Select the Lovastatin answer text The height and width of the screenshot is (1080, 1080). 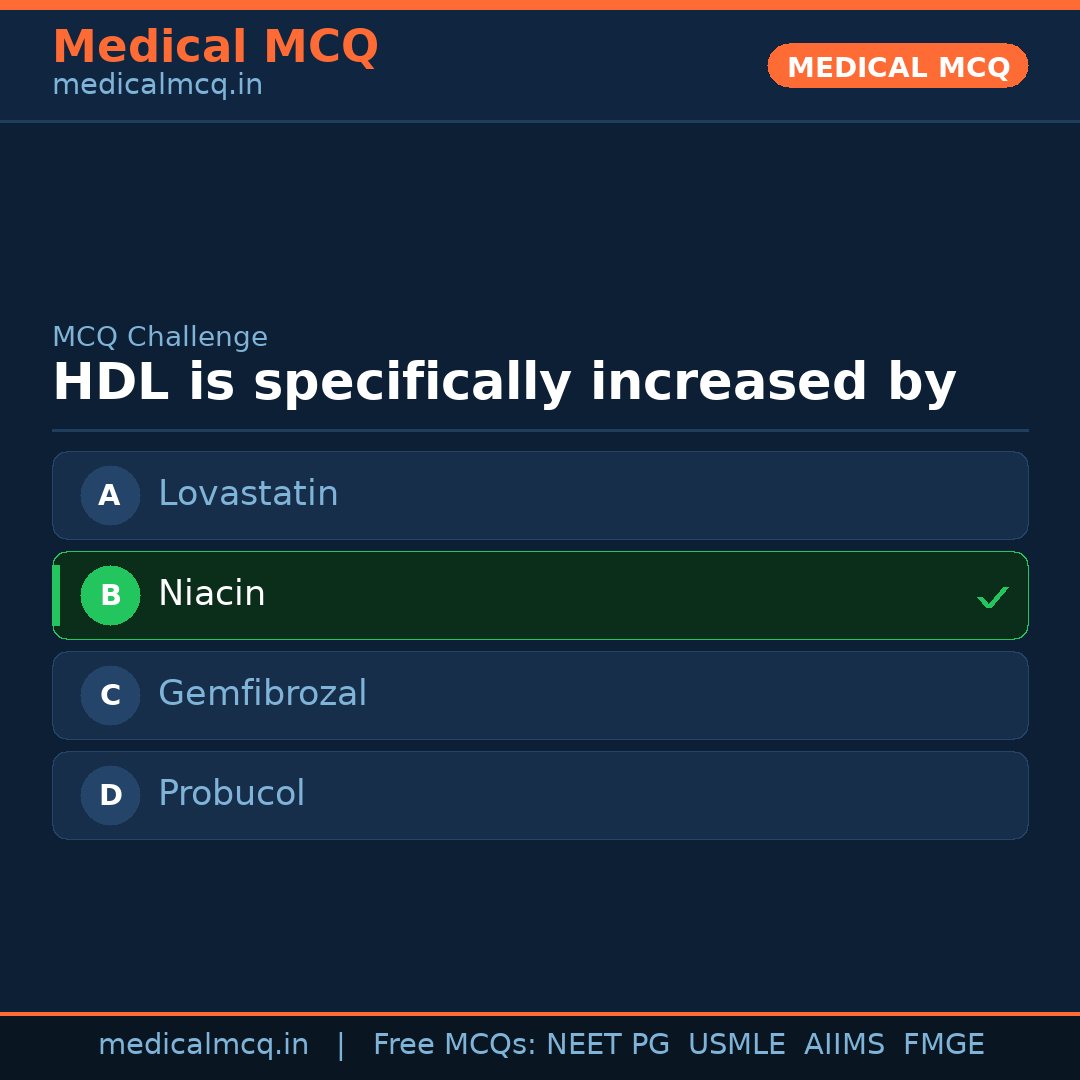[248, 494]
